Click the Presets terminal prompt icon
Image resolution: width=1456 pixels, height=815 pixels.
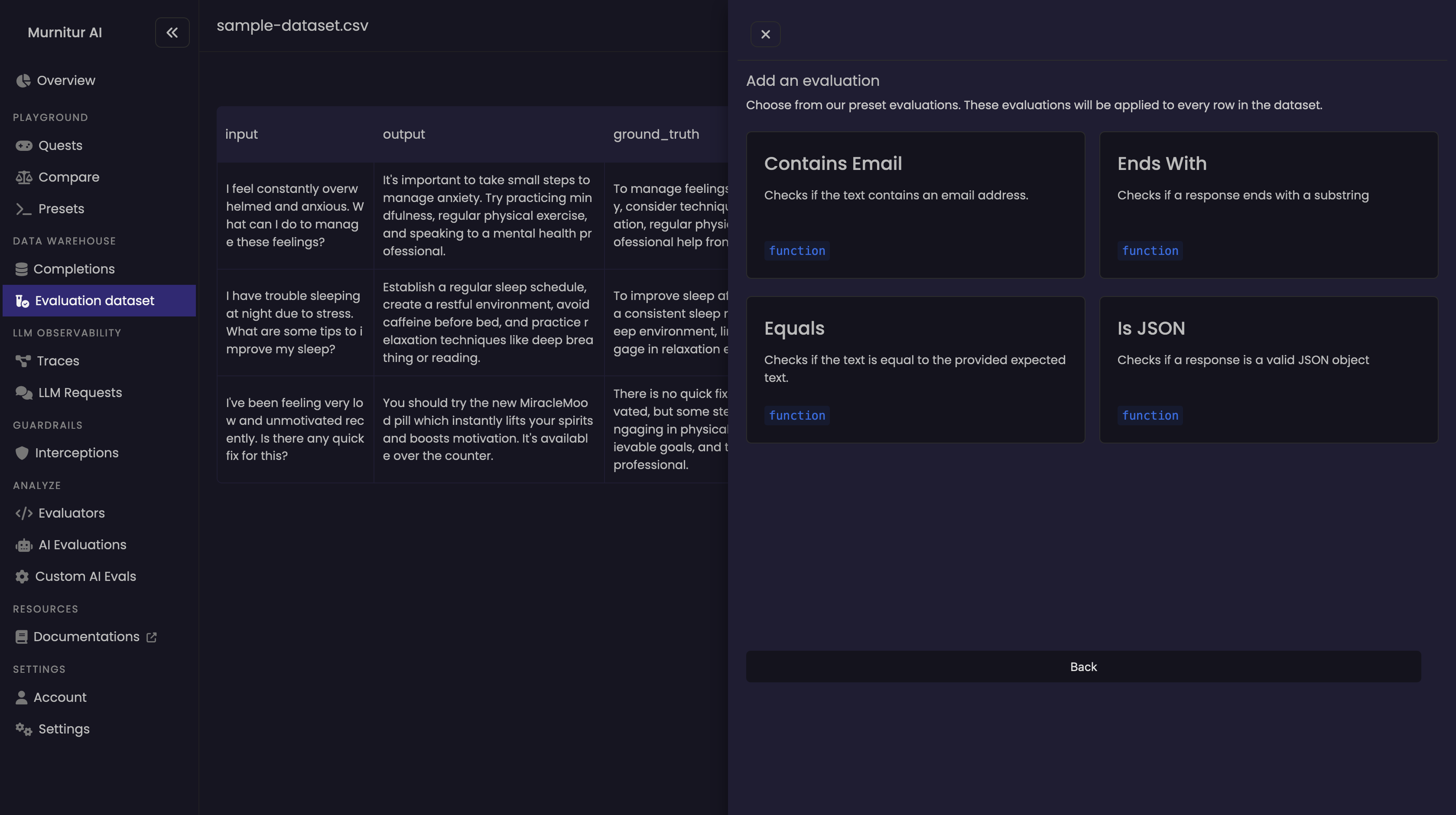pos(24,209)
